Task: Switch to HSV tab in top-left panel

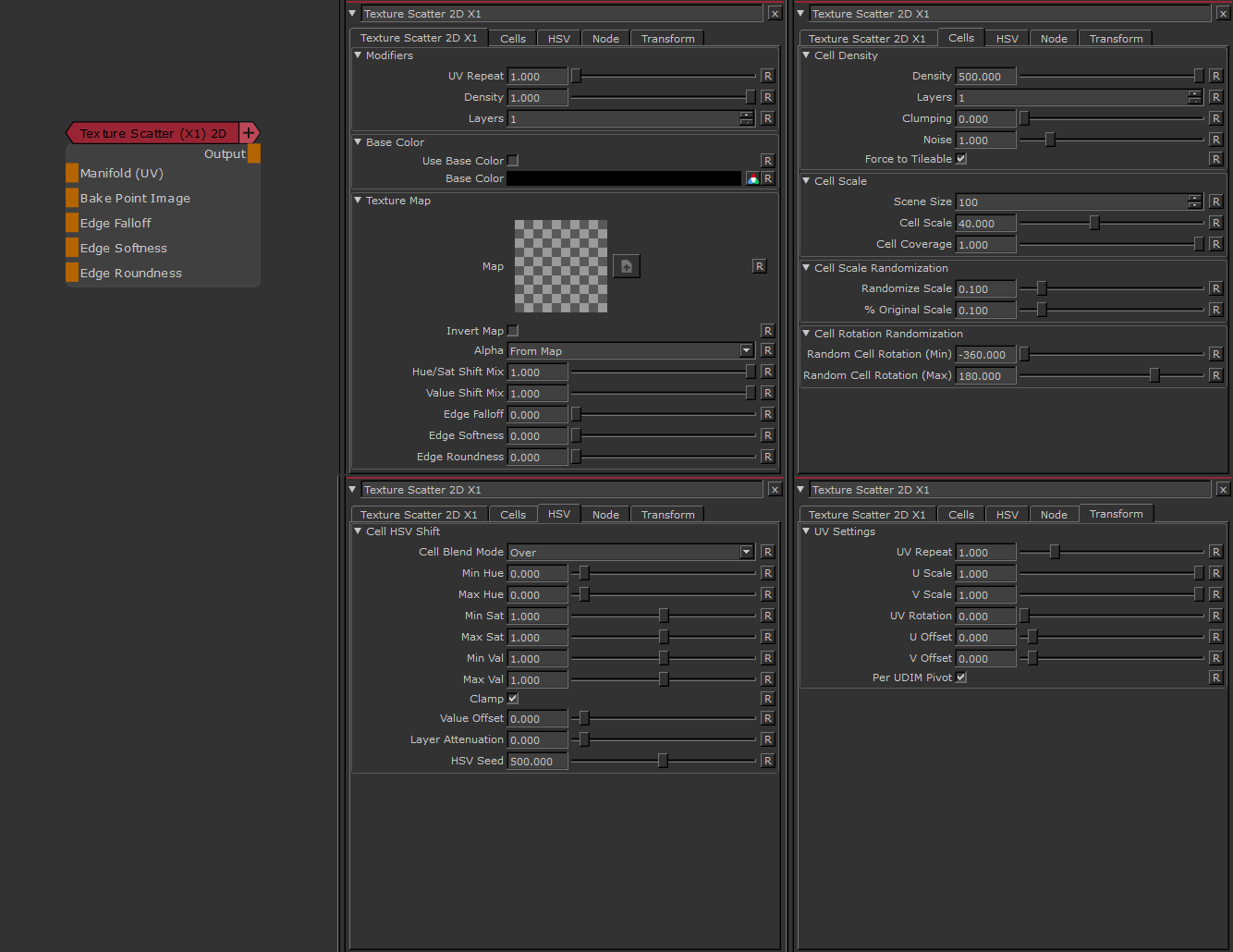Action: click(558, 39)
